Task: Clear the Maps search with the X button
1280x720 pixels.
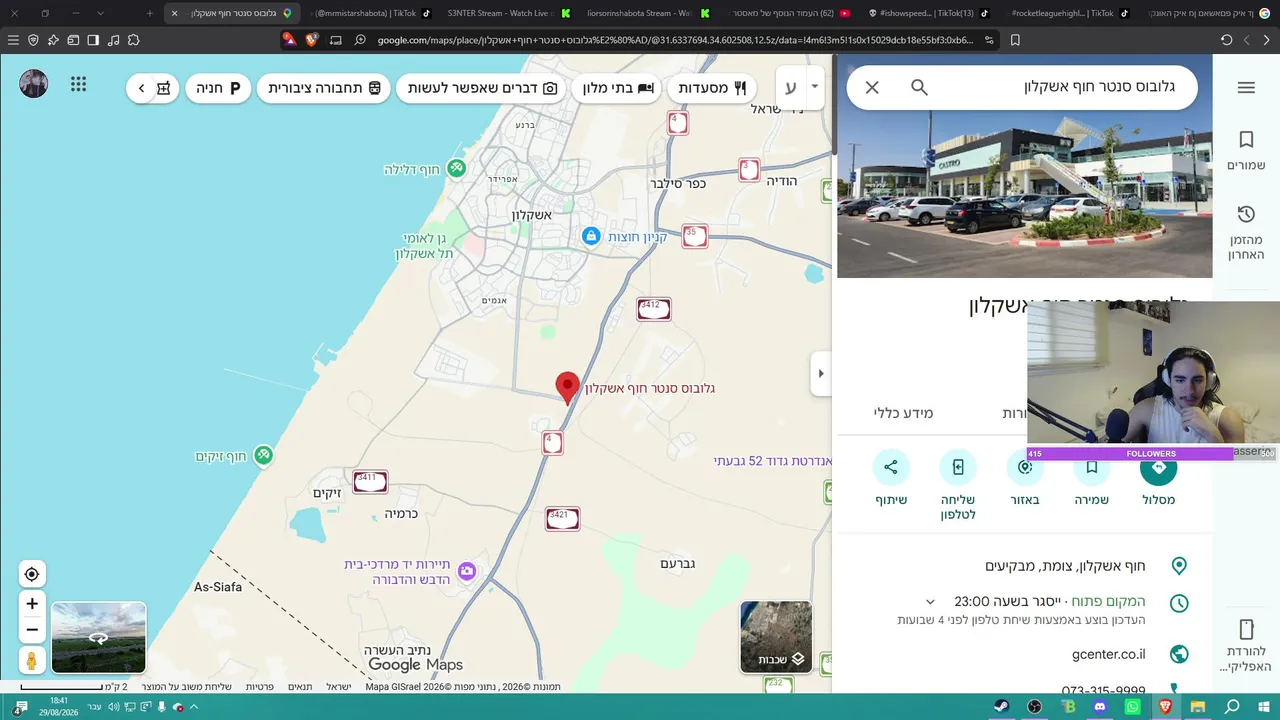Action: 872,87
